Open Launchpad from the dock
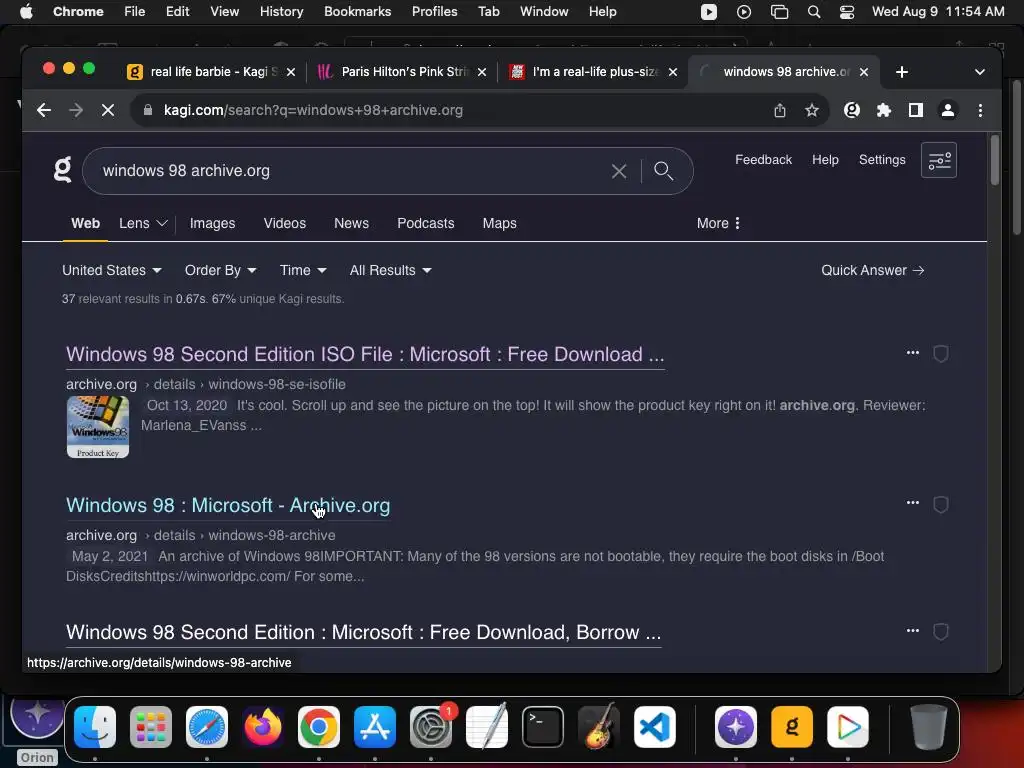 [151, 727]
